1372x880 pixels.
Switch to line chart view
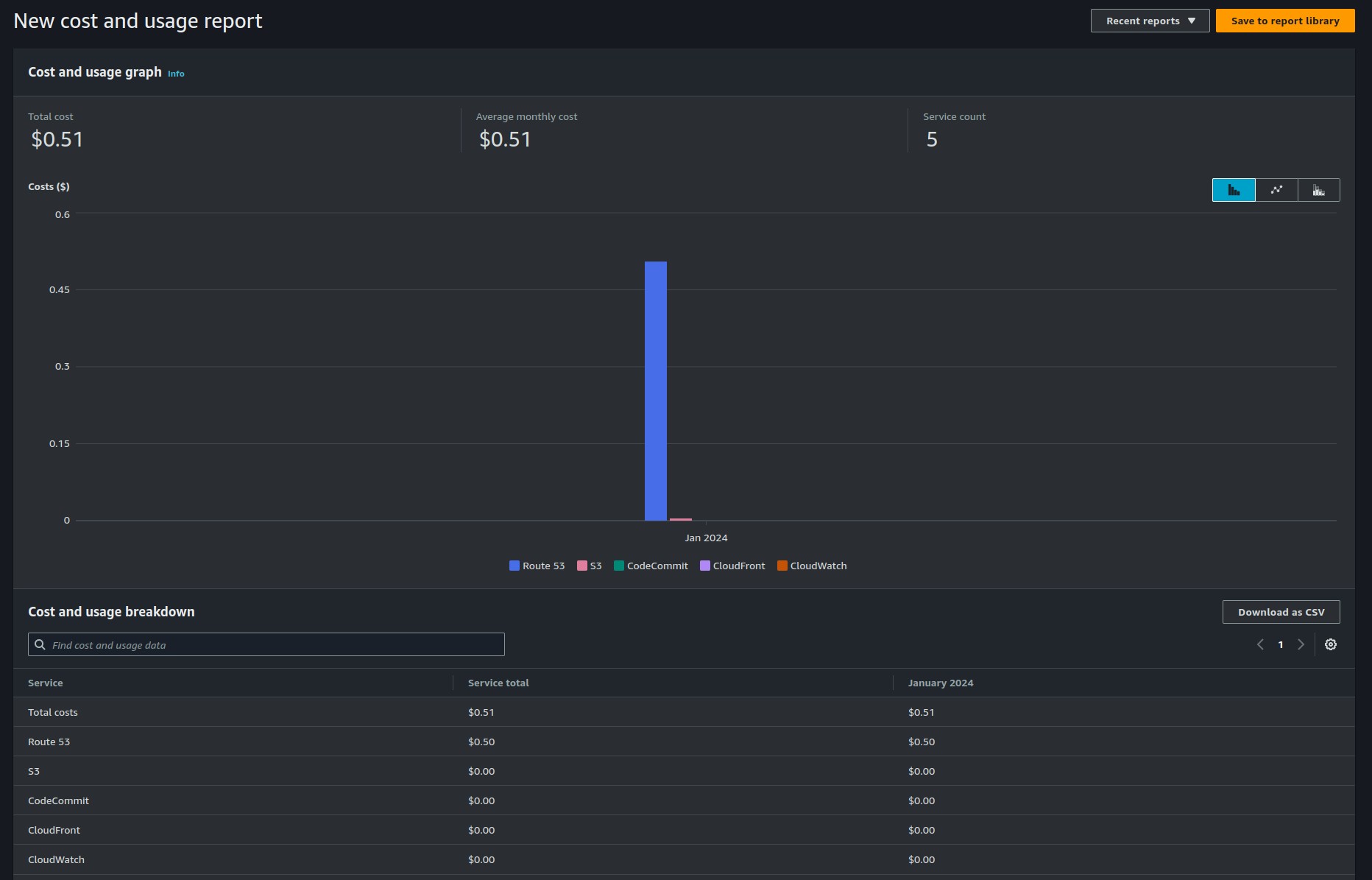1276,190
